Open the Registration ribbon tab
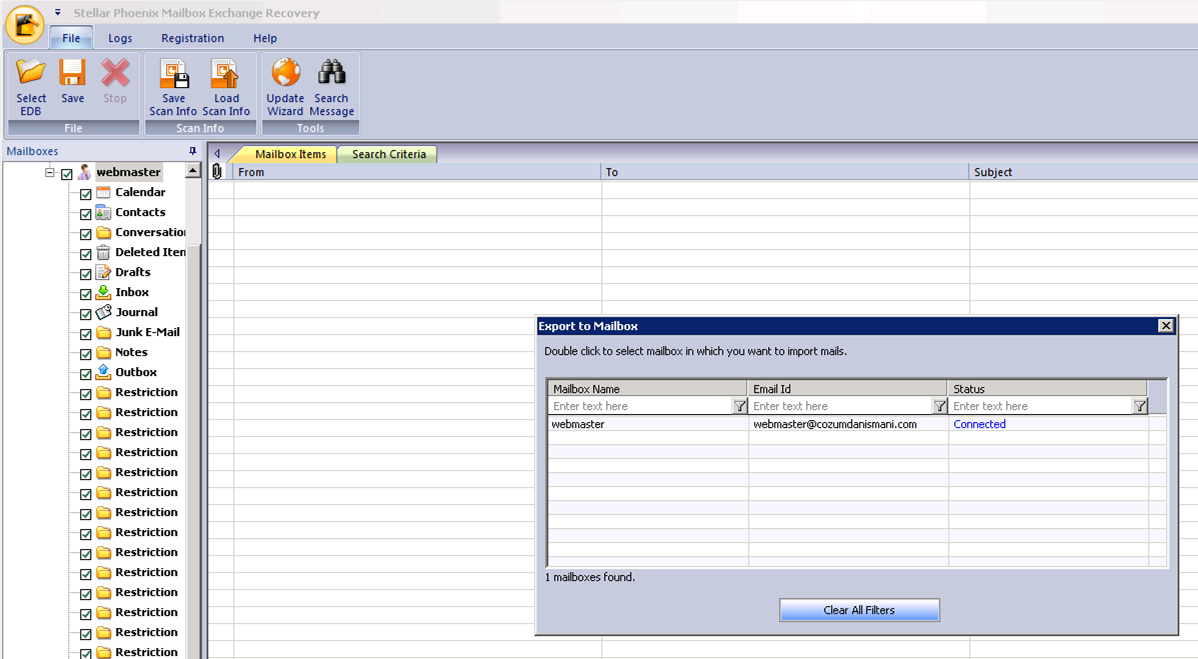The height and width of the screenshot is (659, 1198). coord(193,38)
